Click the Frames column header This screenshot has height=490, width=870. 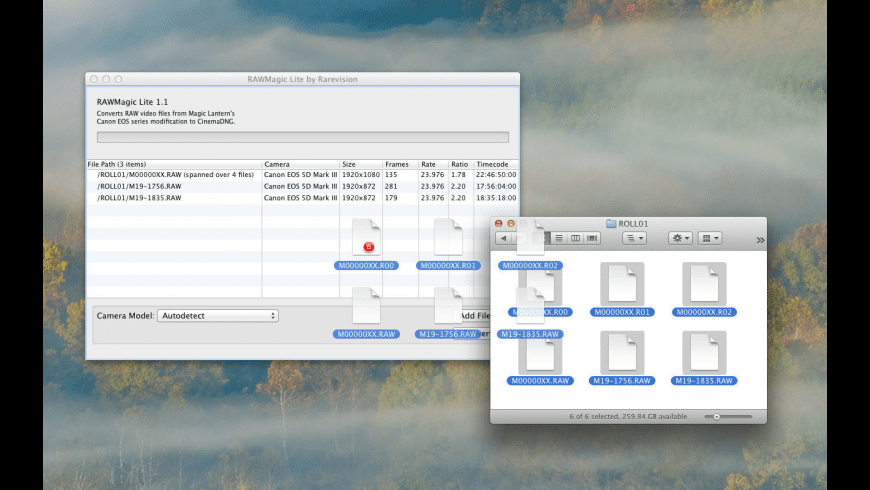point(399,163)
